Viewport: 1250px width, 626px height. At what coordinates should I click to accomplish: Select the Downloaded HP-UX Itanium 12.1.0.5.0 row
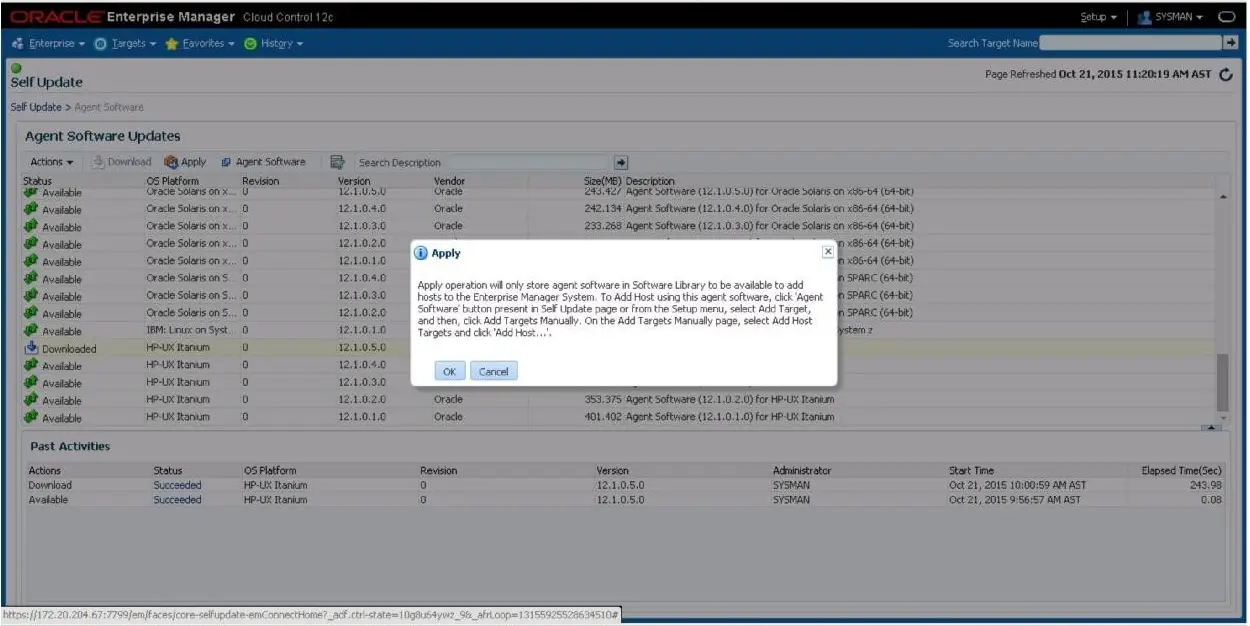pyautogui.click(x=618, y=349)
